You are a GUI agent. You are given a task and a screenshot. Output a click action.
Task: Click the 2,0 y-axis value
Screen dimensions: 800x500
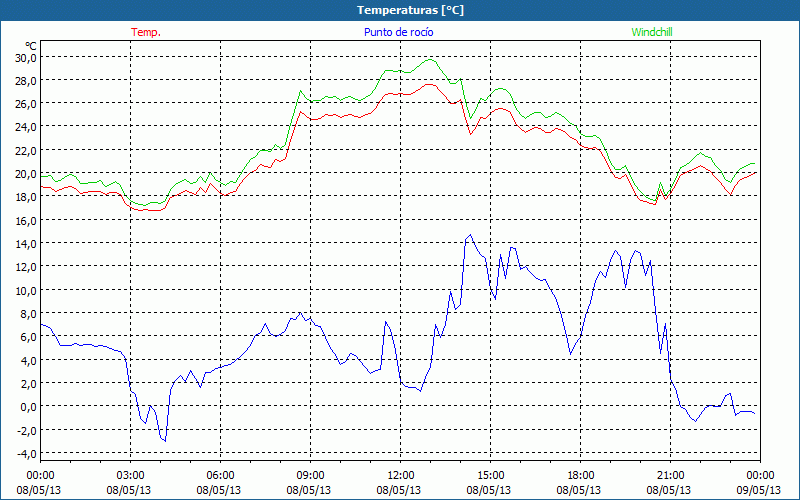[x=28, y=383]
